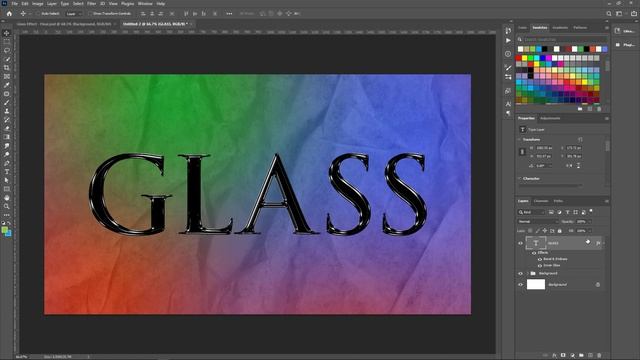This screenshot has height=360, width=640.
Task: Select the Eraser tool
Action: point(7,128)
